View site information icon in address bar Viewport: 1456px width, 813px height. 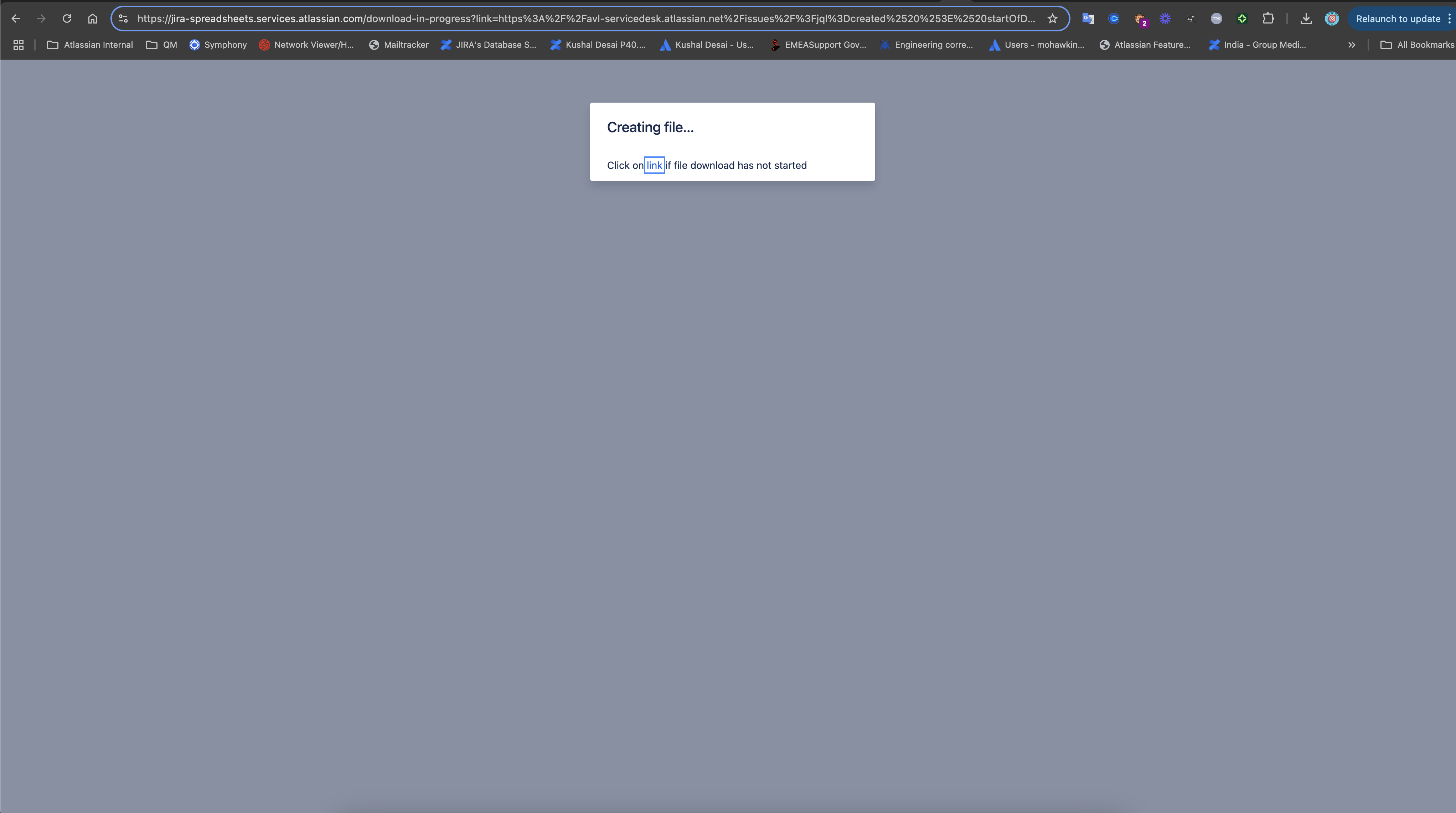123,19
